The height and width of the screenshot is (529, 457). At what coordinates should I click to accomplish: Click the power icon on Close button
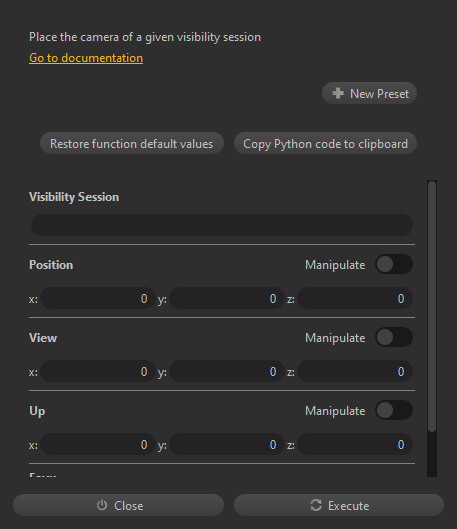[x=102, y=505]
